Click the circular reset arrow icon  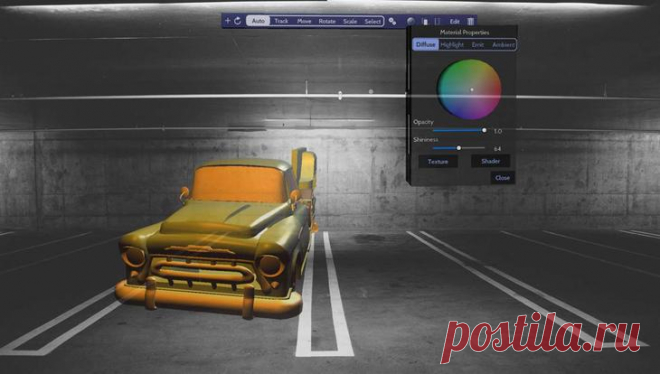tap(237, 21)
